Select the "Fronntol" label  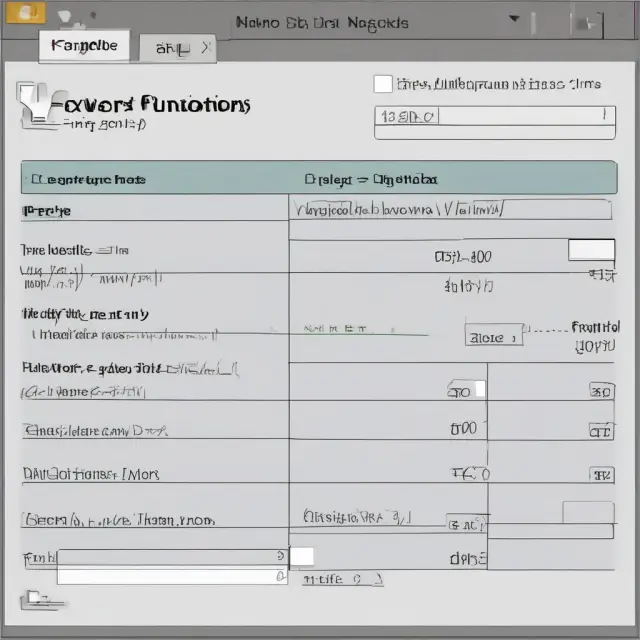pyautogui.click(x=596, y=327)
